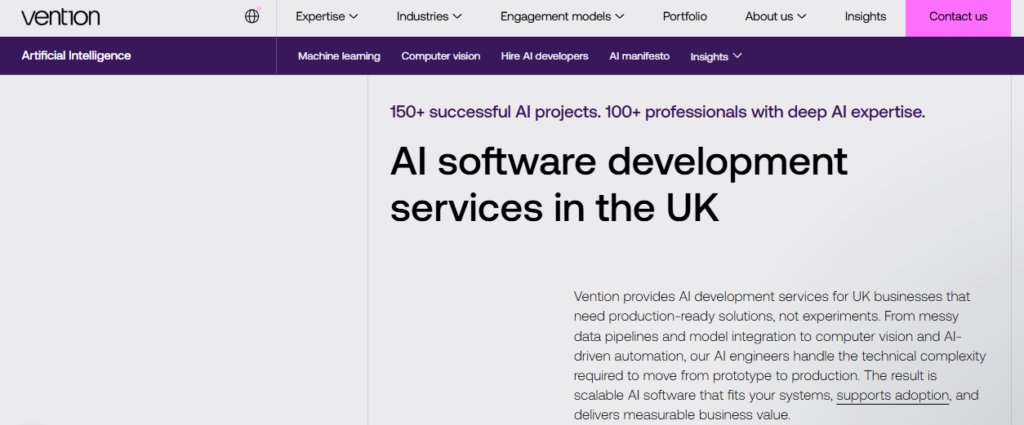Expand the About us menu
The height and width of the screenshot is (425, 1024).
(776, 17)
